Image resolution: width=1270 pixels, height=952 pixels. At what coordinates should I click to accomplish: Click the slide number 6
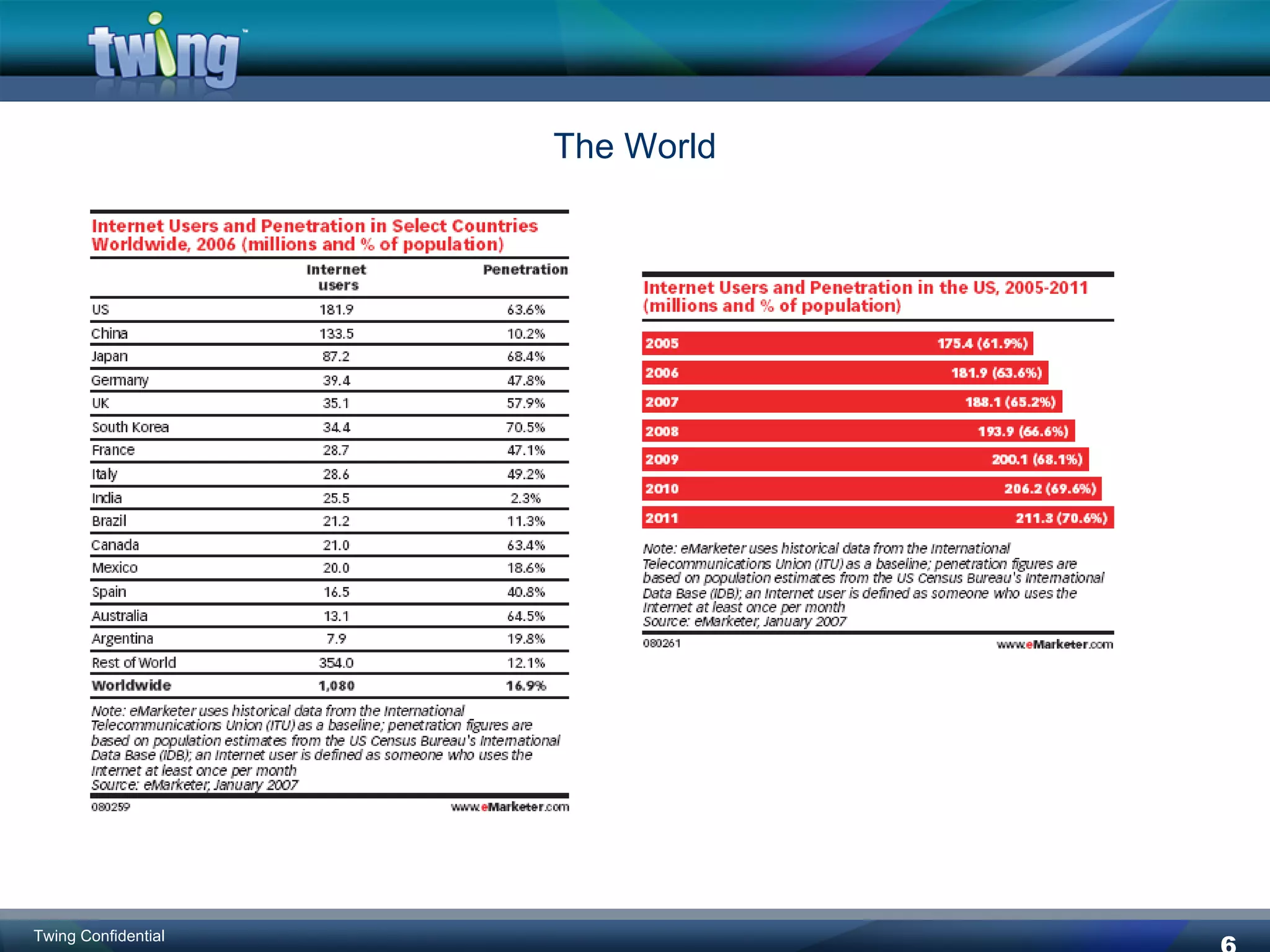(1228, 943)
